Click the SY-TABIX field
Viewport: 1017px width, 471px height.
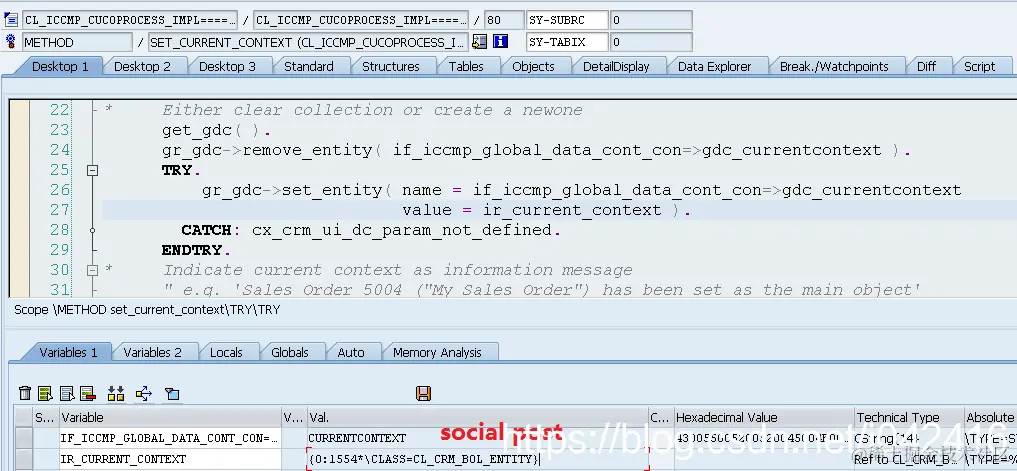tap(568, 42)
